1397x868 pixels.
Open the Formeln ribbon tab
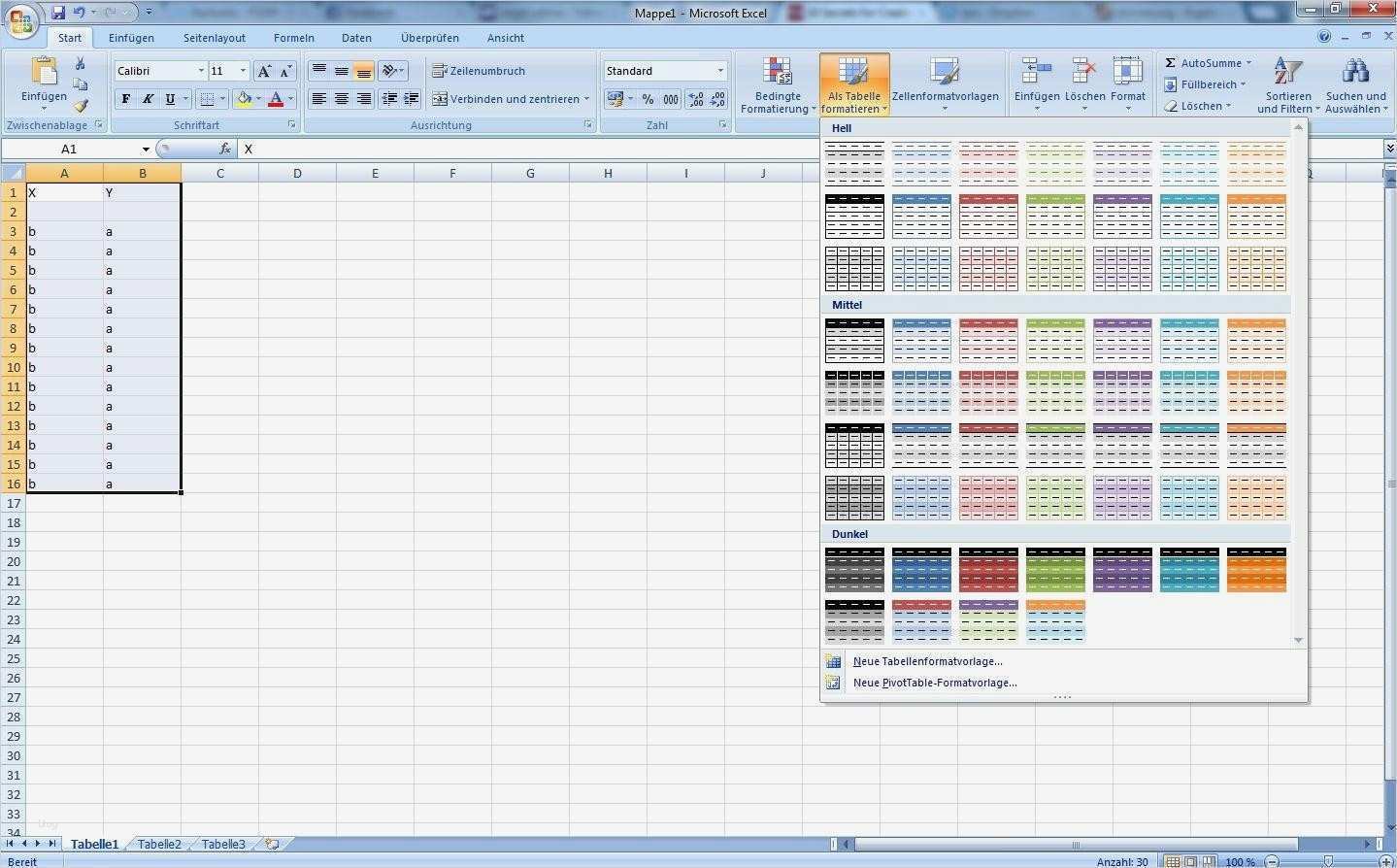[x=293, y=38]
